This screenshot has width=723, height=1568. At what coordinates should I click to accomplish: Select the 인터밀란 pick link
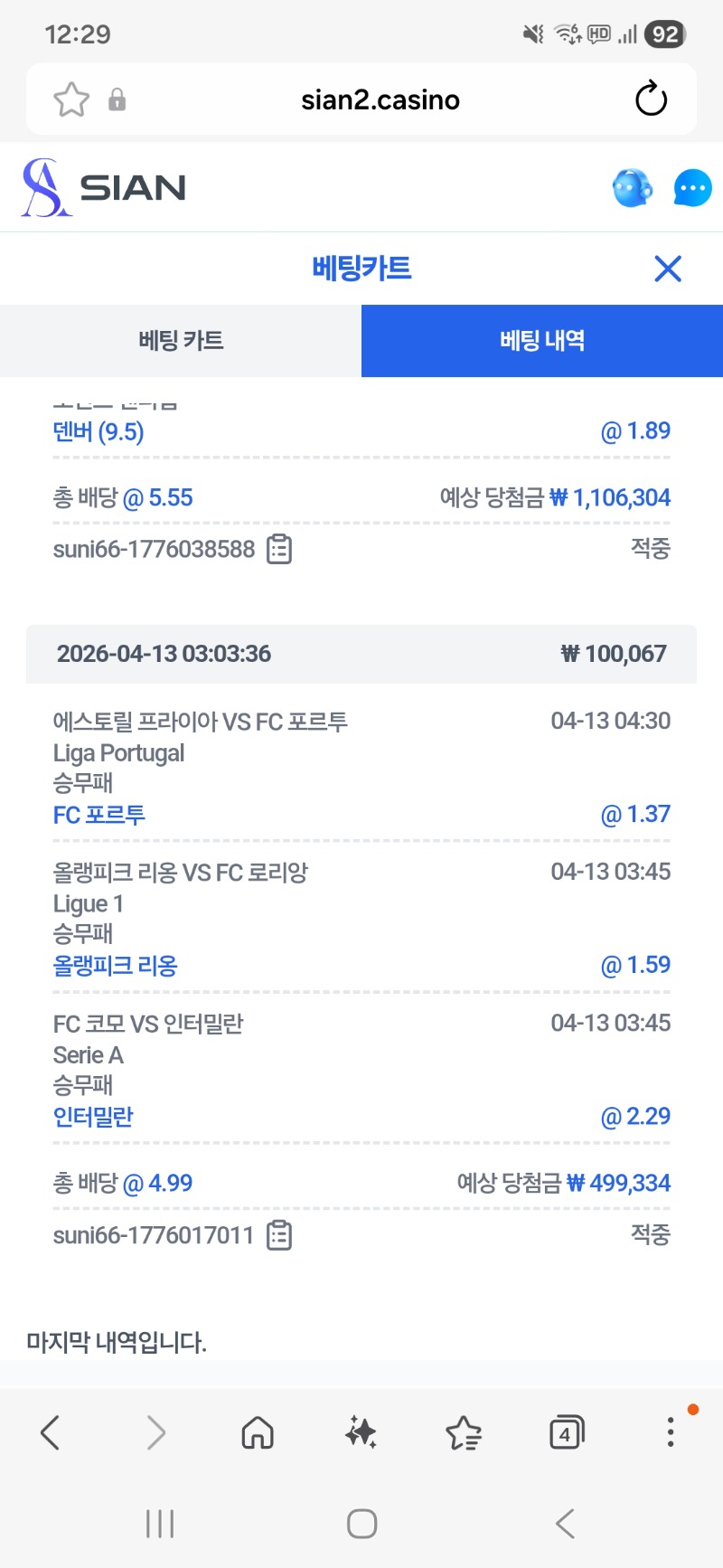point(93,1117)
